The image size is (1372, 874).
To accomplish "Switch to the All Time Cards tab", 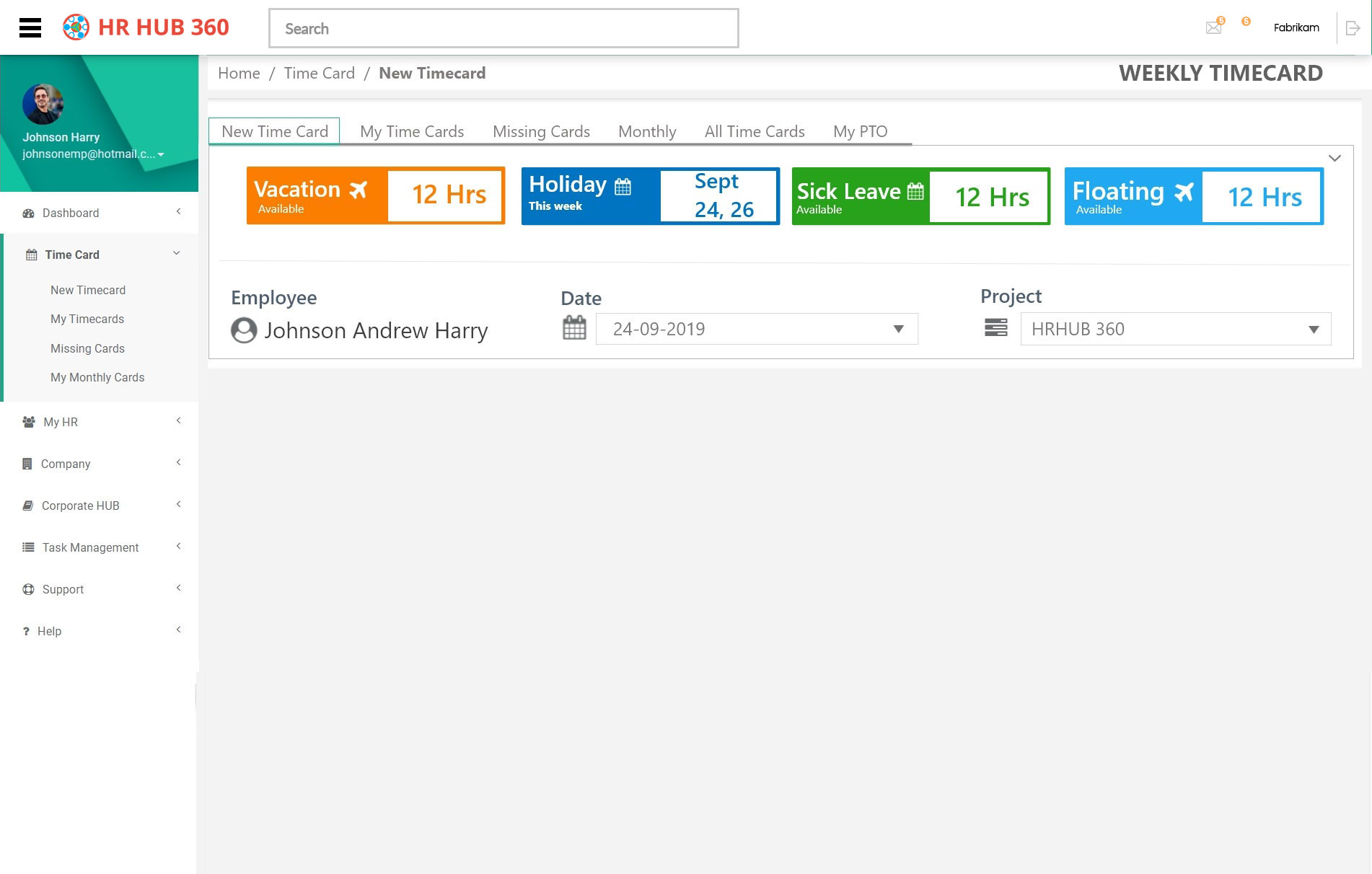I will tap(755, 131).
